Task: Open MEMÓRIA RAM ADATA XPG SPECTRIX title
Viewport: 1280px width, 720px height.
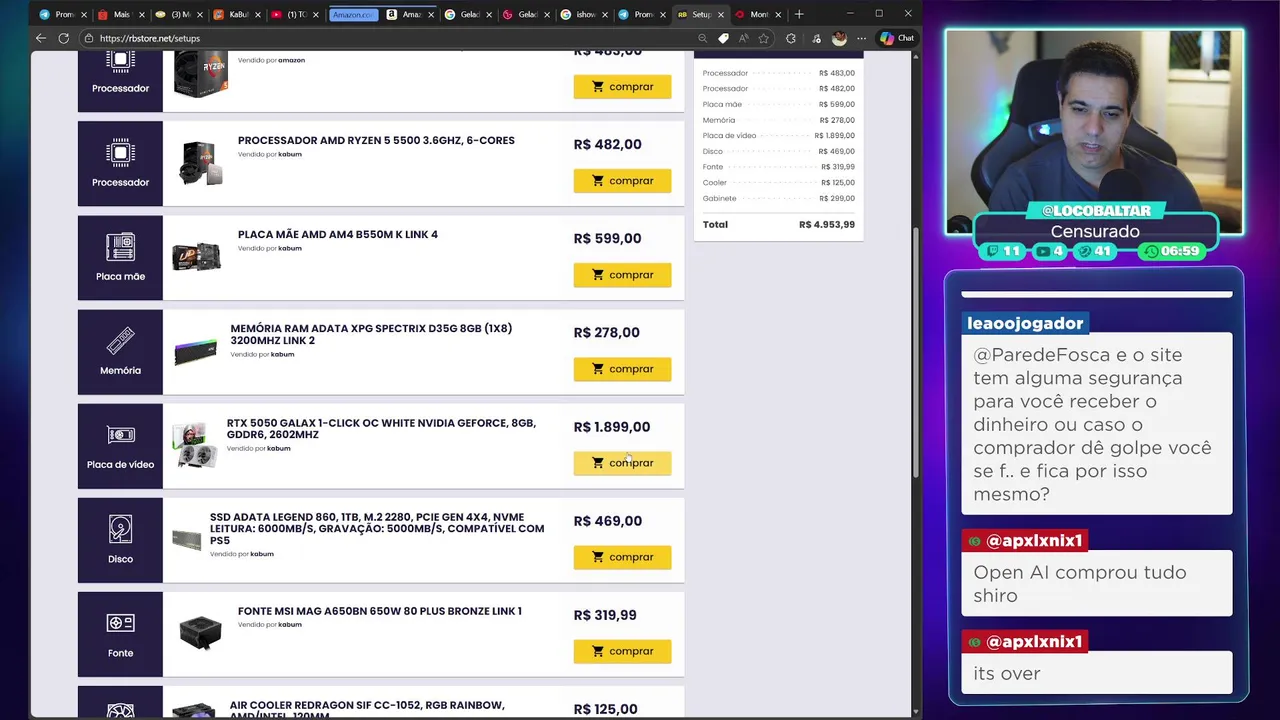Action: [371, 334]
